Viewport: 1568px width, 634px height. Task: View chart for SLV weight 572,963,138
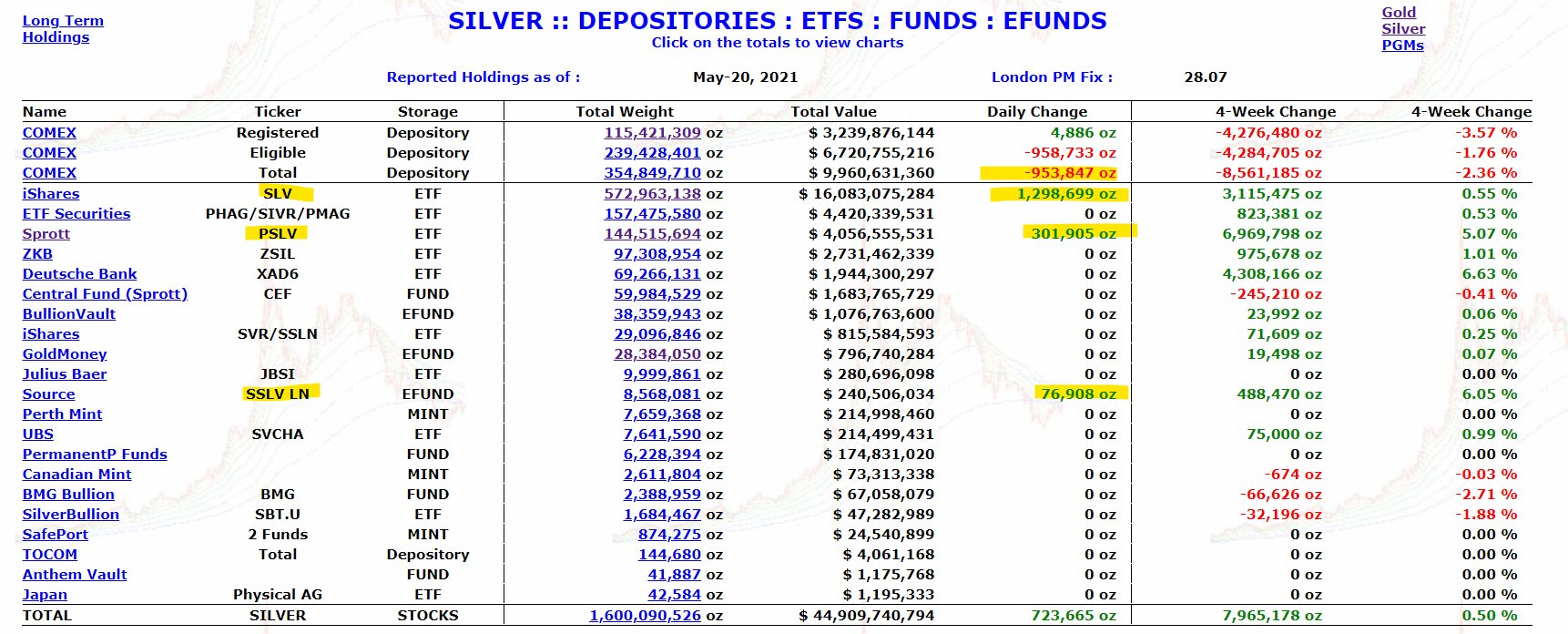tap(653, 194)
